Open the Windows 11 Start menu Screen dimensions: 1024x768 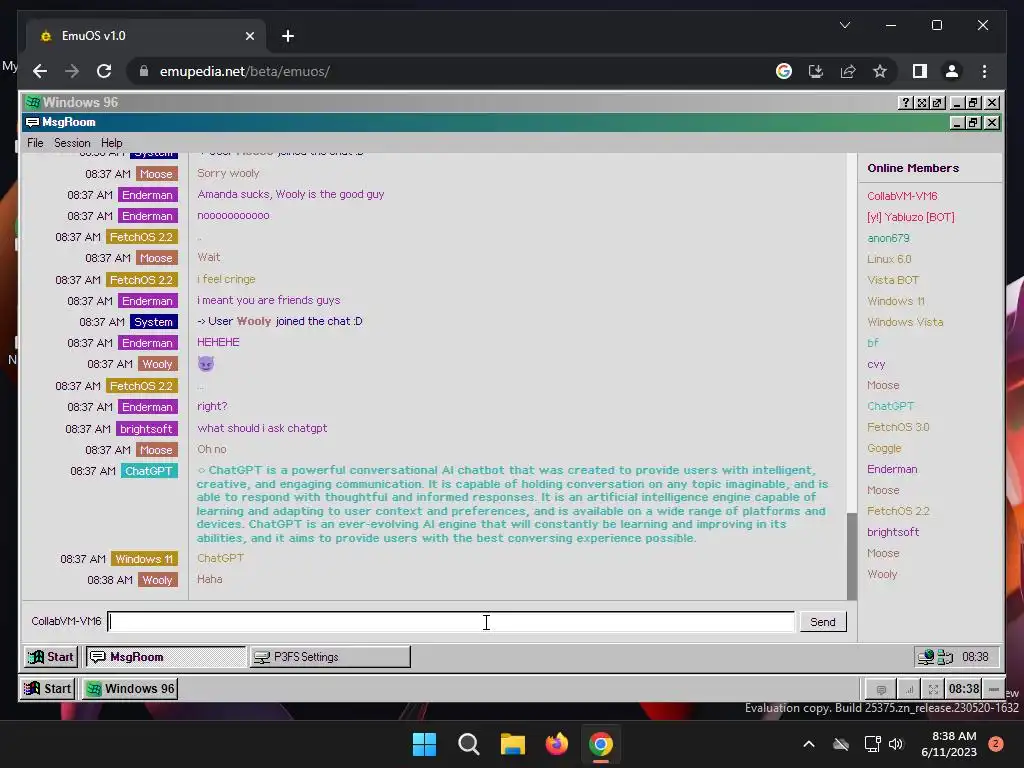424,744
